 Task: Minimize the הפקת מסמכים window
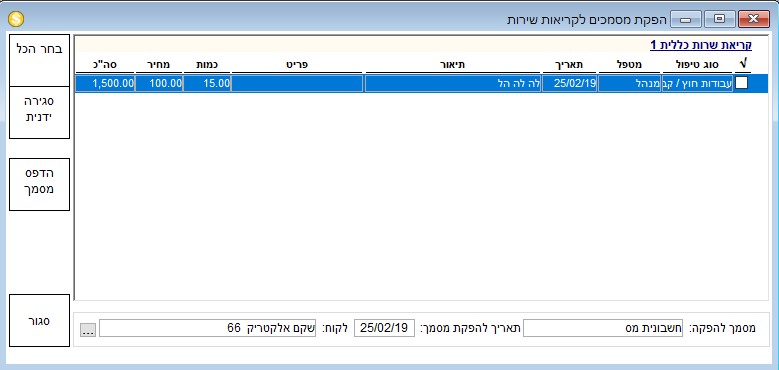click(x=686, y=19)
